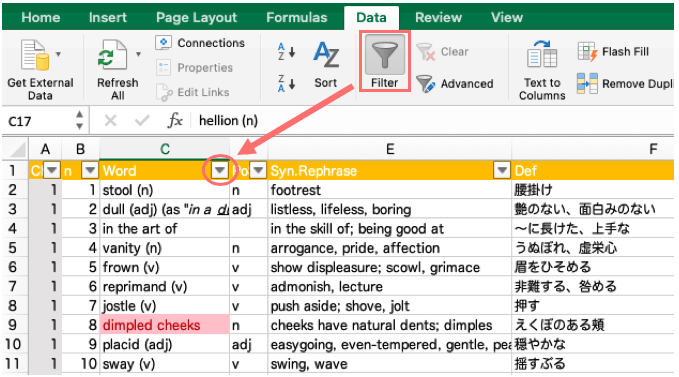
Task: Open the Get External Data dropdown arrow
Action: point(58,54)
